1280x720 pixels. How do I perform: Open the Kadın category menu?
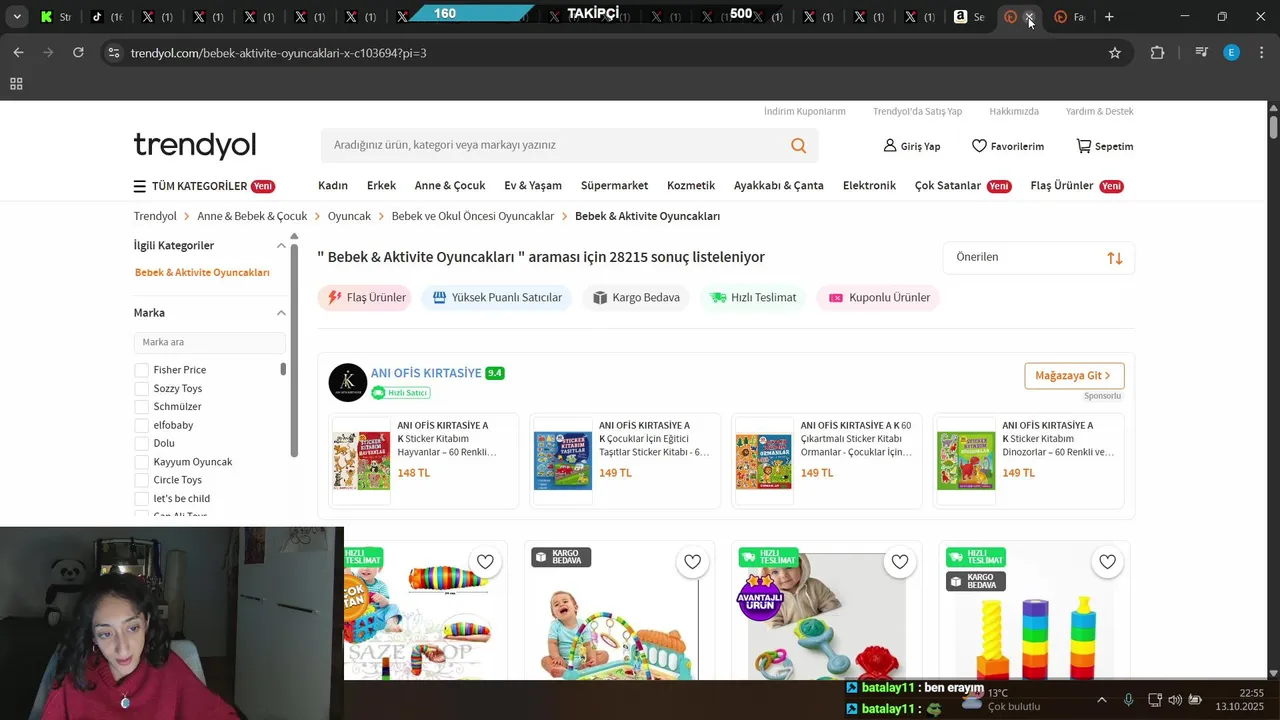pos(333,186)
